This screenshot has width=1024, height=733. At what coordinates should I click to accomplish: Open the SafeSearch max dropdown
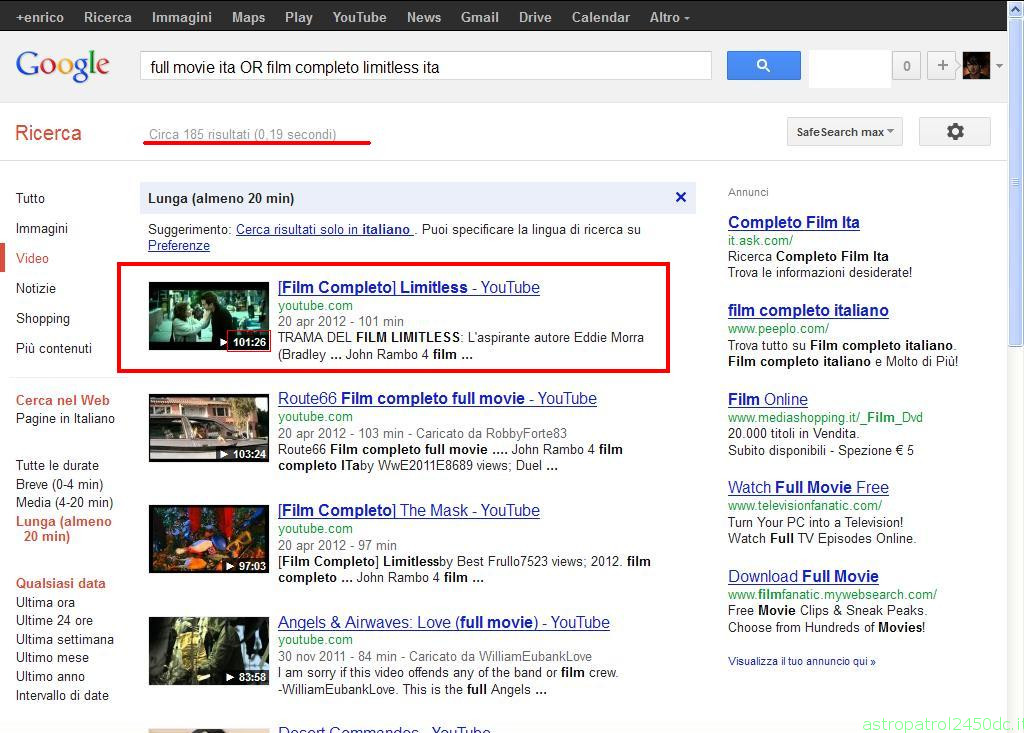point(844,131)
